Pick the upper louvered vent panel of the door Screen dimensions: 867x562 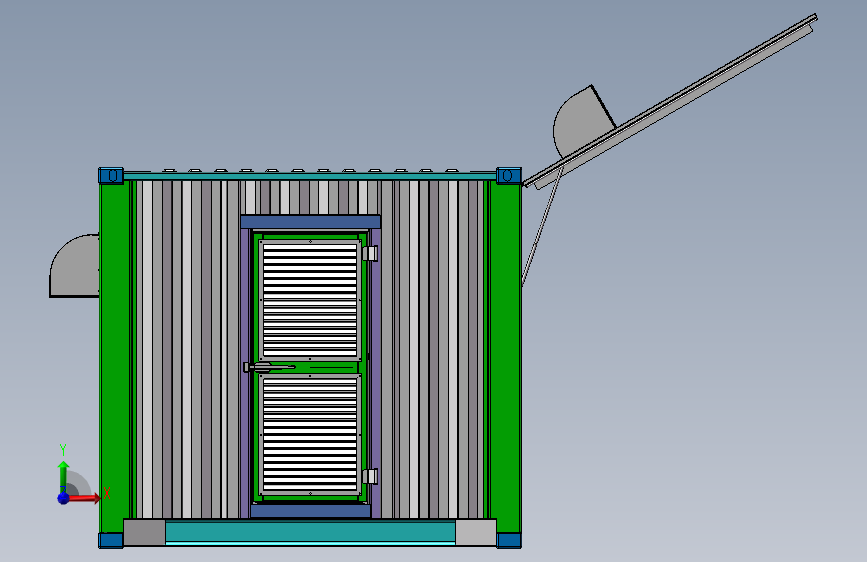click(x=310, y=300)
